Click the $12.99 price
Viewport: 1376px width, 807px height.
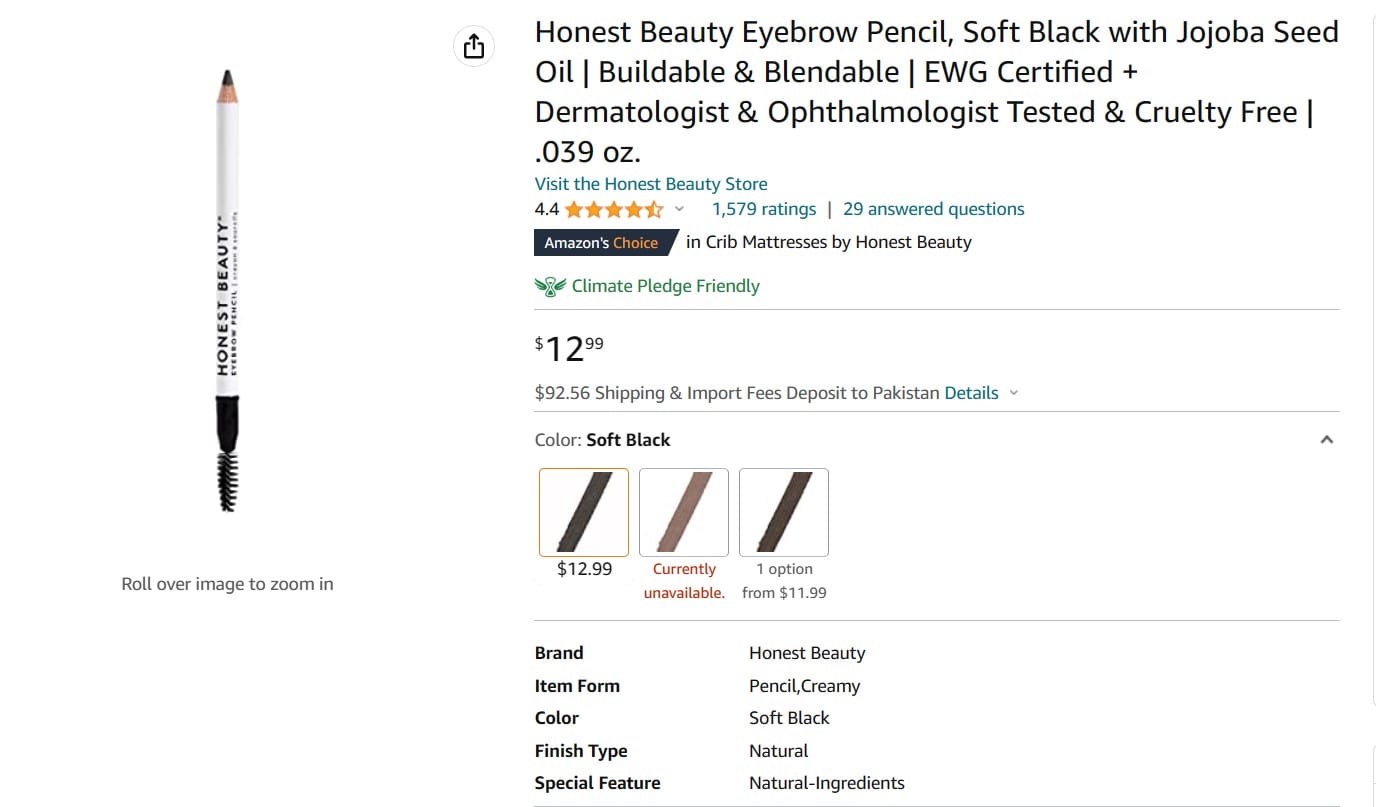pos(569,348)
